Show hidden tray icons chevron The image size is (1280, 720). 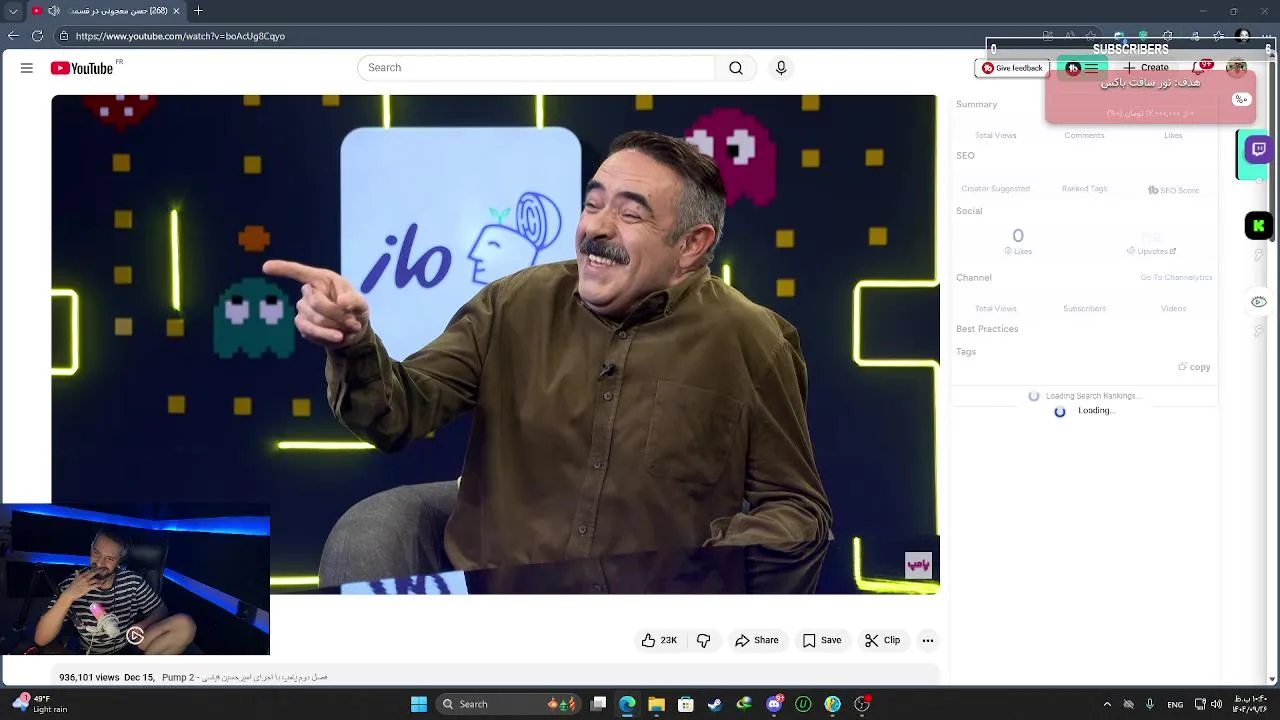[x=1107, y=704]
